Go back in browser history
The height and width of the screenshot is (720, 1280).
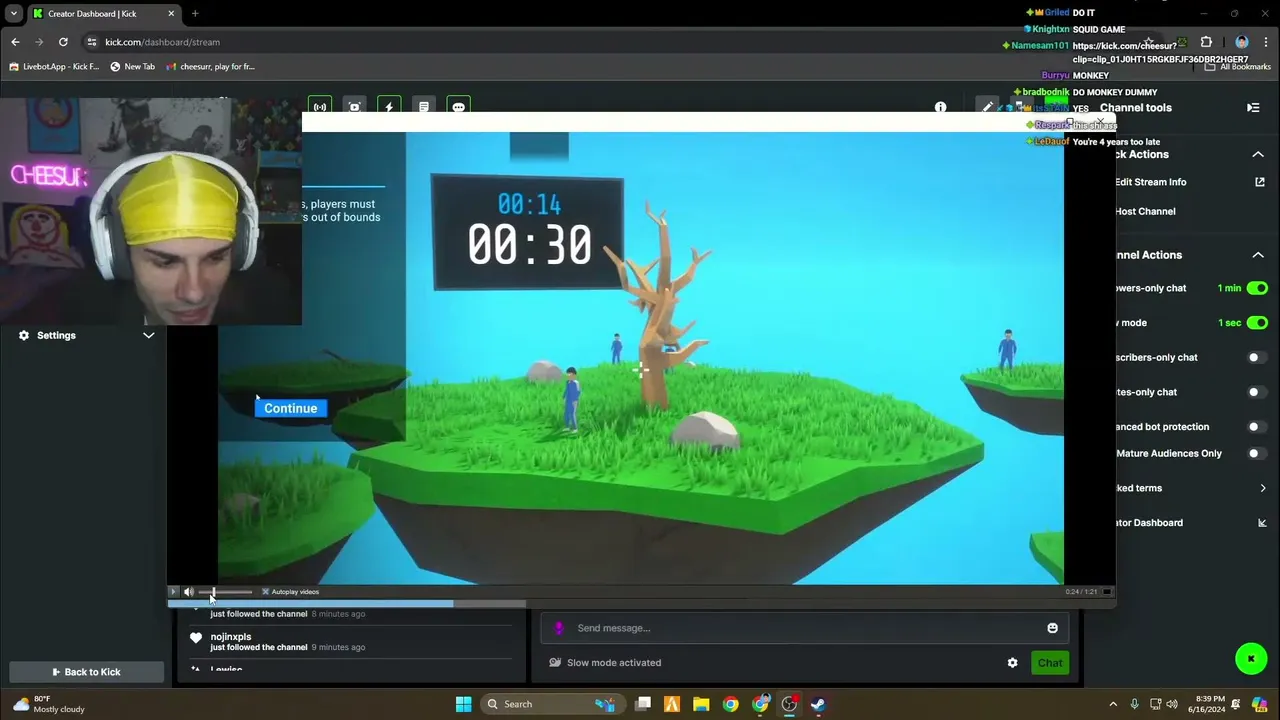15,42
